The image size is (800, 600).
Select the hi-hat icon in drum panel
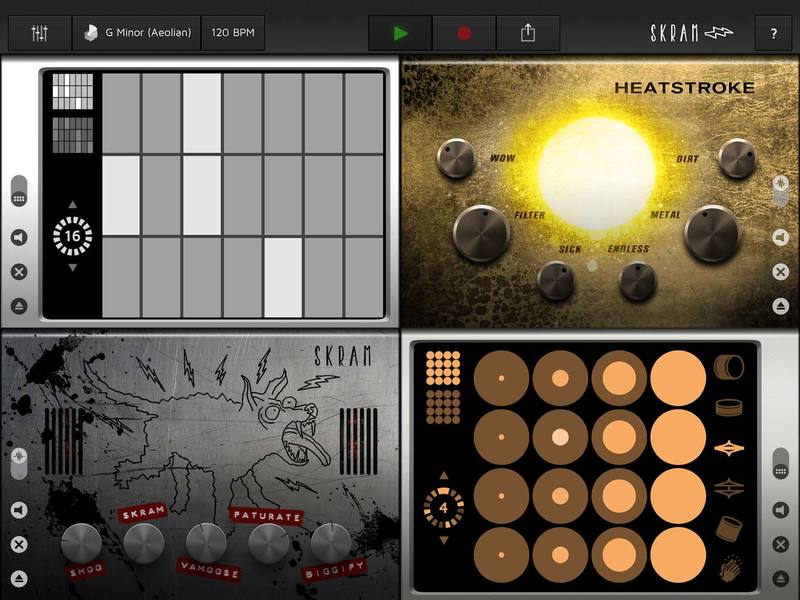pyautogui.click(x=729, y=489)
